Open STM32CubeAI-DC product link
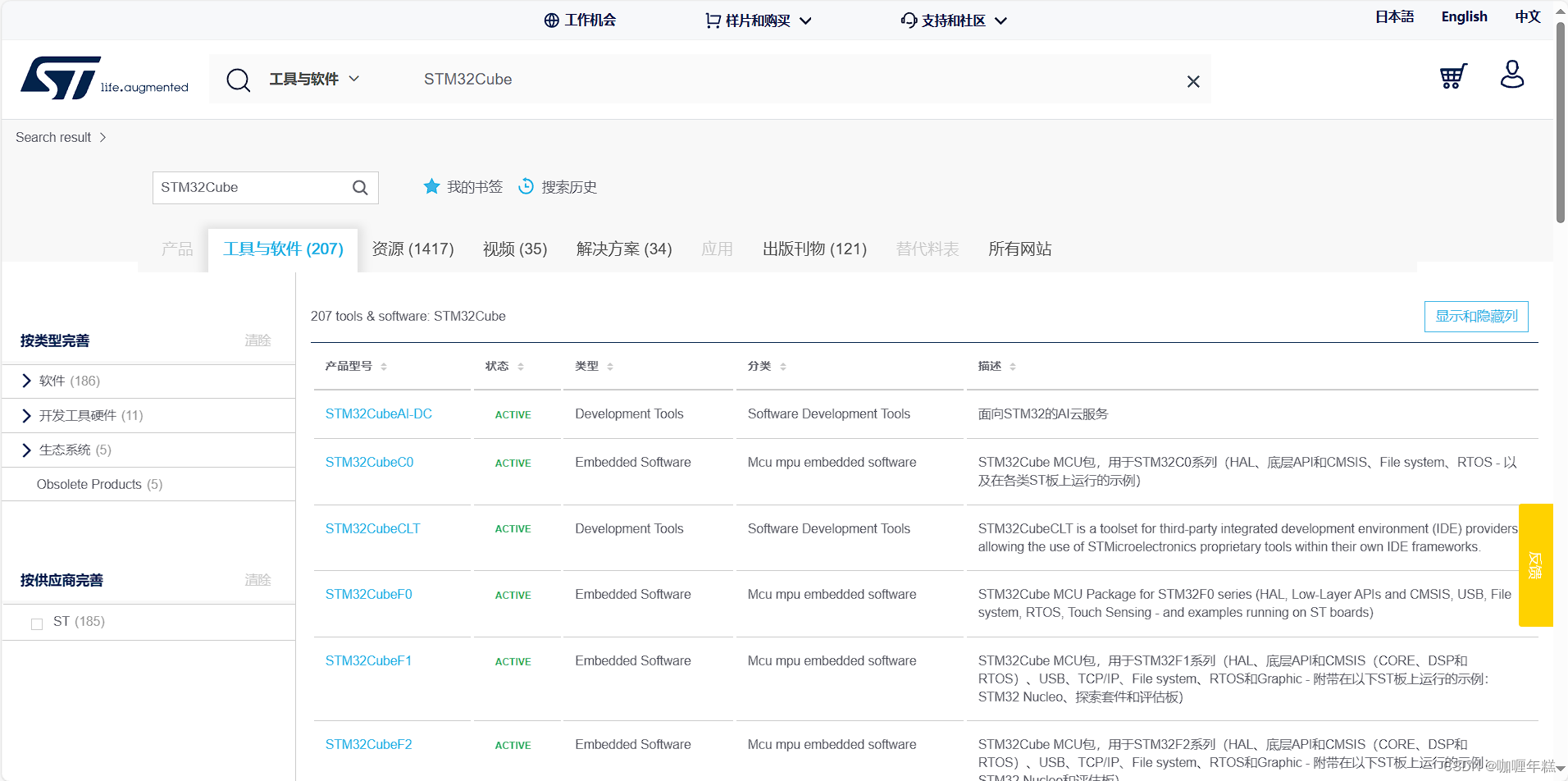The image size is (1568, 781). (x=378, y=414)
